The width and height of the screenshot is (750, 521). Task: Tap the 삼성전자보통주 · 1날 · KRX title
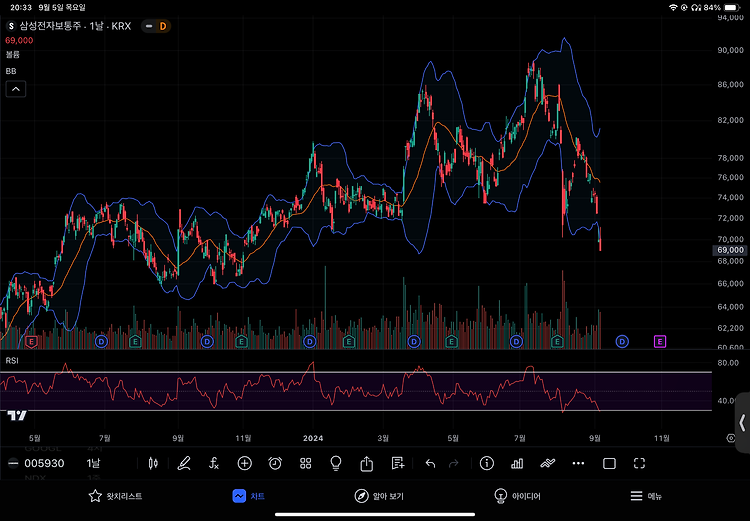(x=75, y=26)
